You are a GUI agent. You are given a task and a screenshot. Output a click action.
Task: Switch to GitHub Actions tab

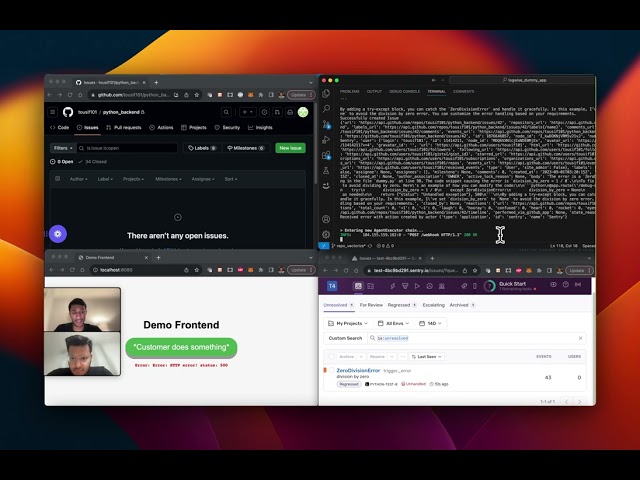click(x=161, y=127)
